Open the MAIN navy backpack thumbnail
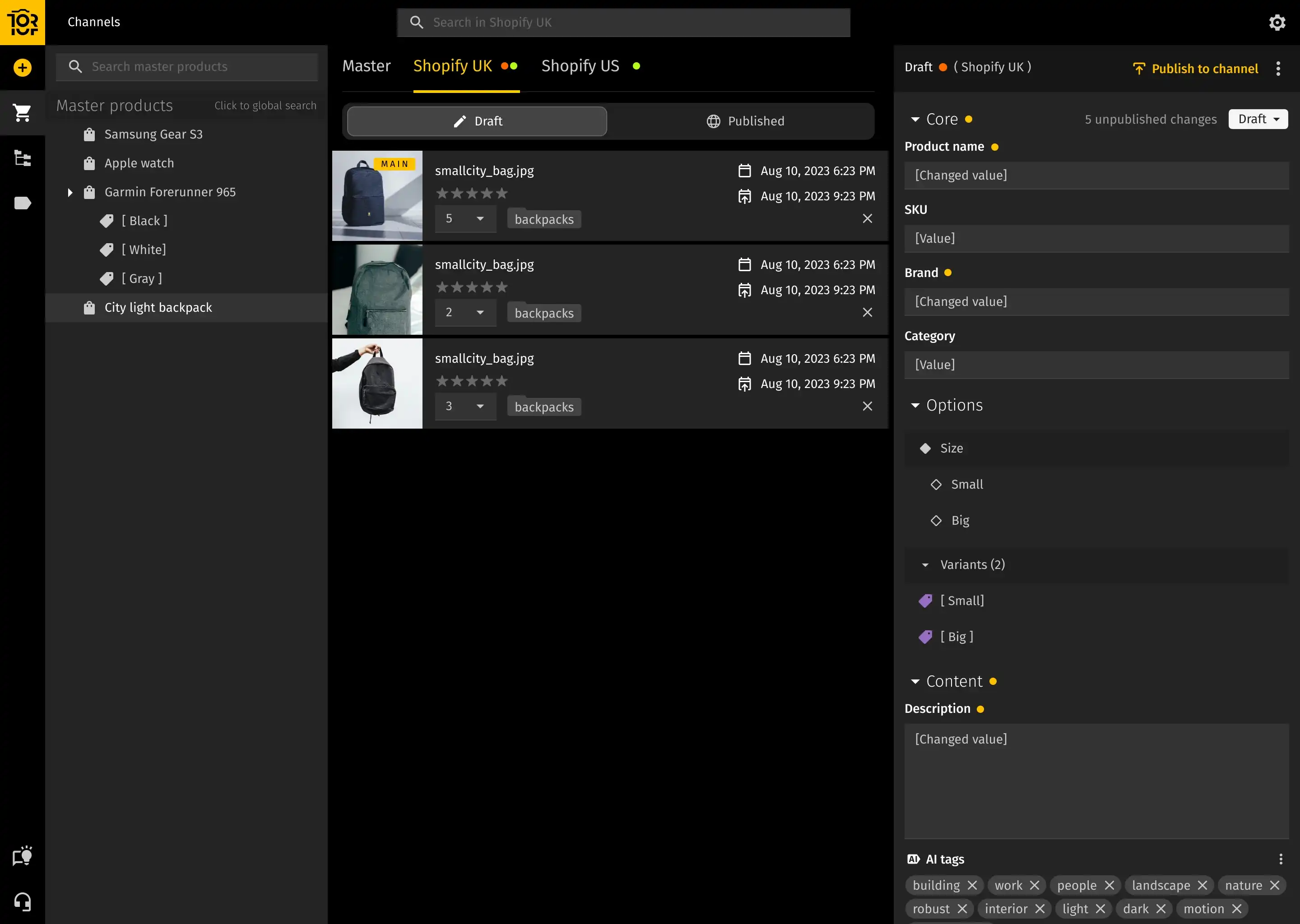The width and height of the screenshot is (1300, 924). 377,196
